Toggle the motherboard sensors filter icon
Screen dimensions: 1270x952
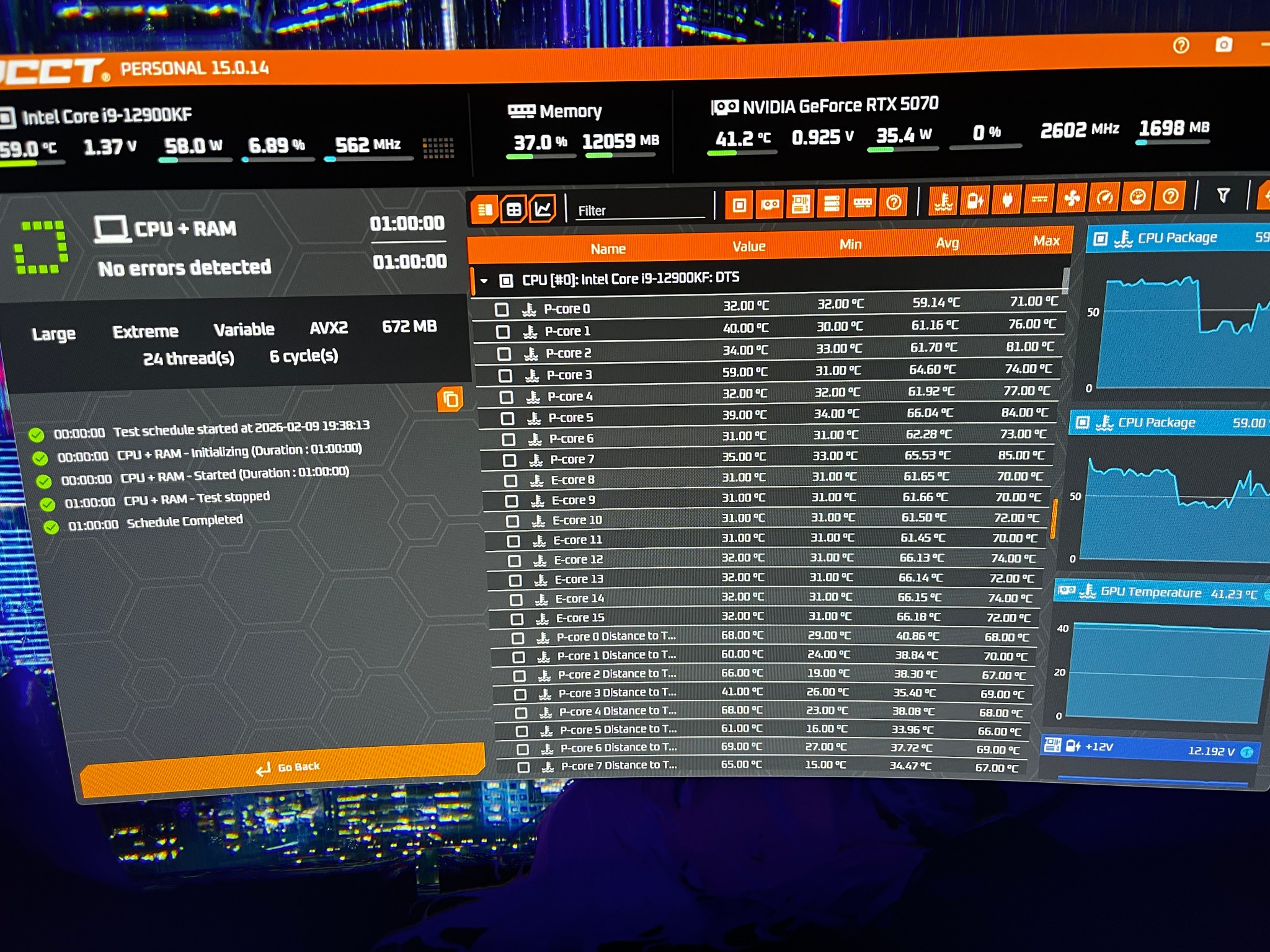pyautogui.click(x=800, y=203)
